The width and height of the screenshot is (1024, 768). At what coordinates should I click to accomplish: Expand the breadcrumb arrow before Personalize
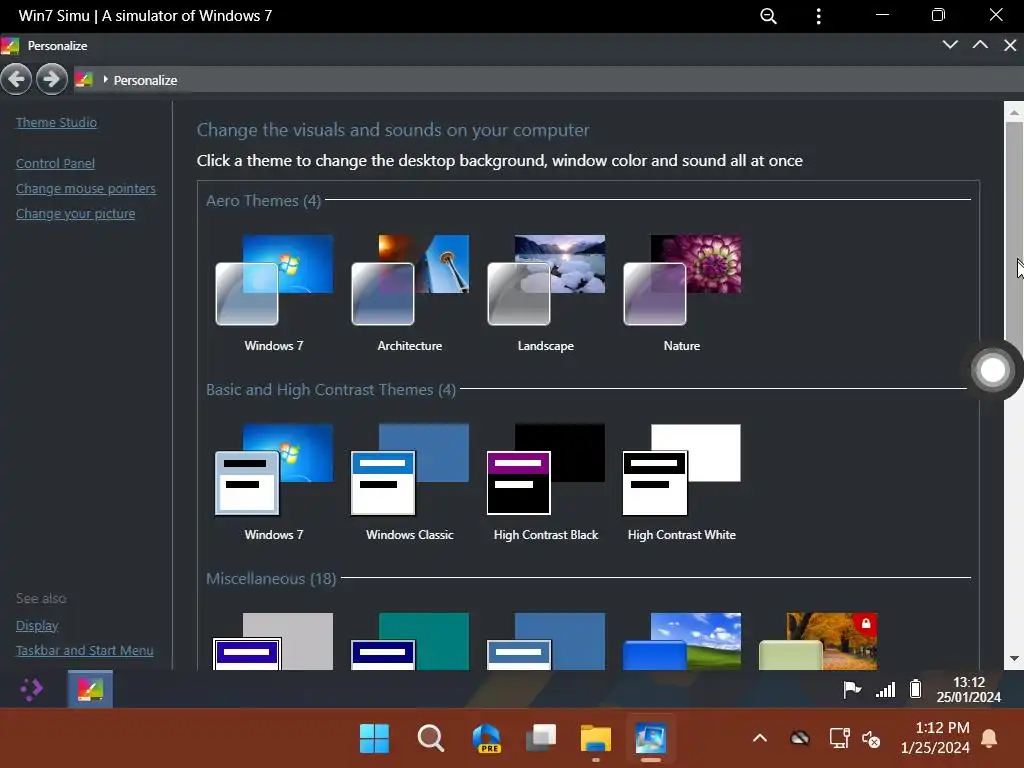click(105, 80)
